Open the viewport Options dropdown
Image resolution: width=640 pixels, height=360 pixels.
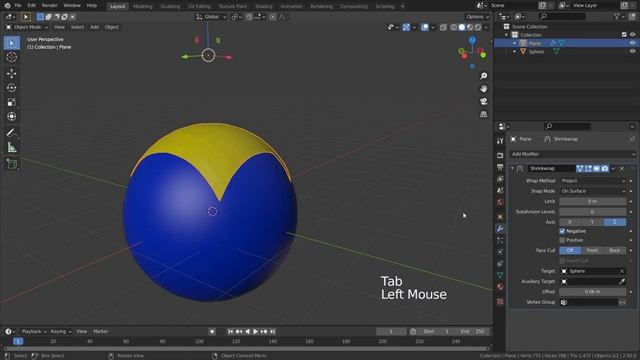[x=477, y=17]
